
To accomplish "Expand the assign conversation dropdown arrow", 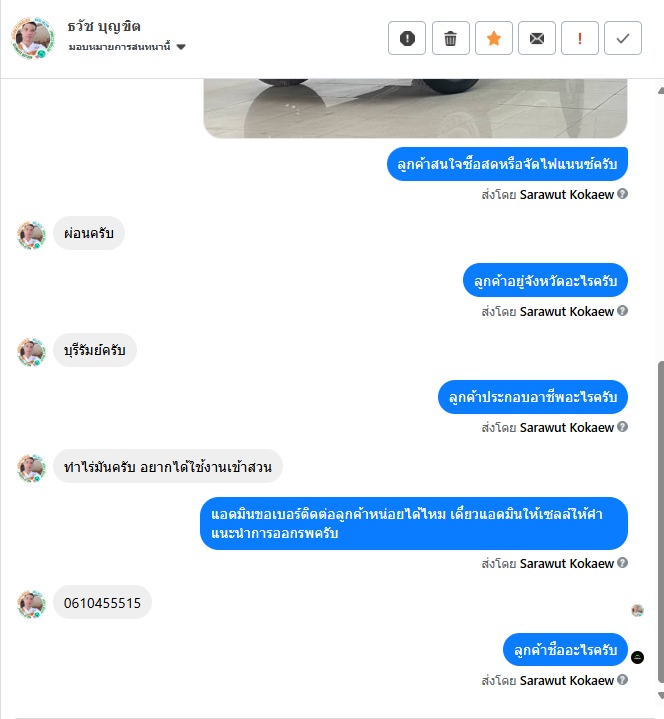I will click(181, 47).
